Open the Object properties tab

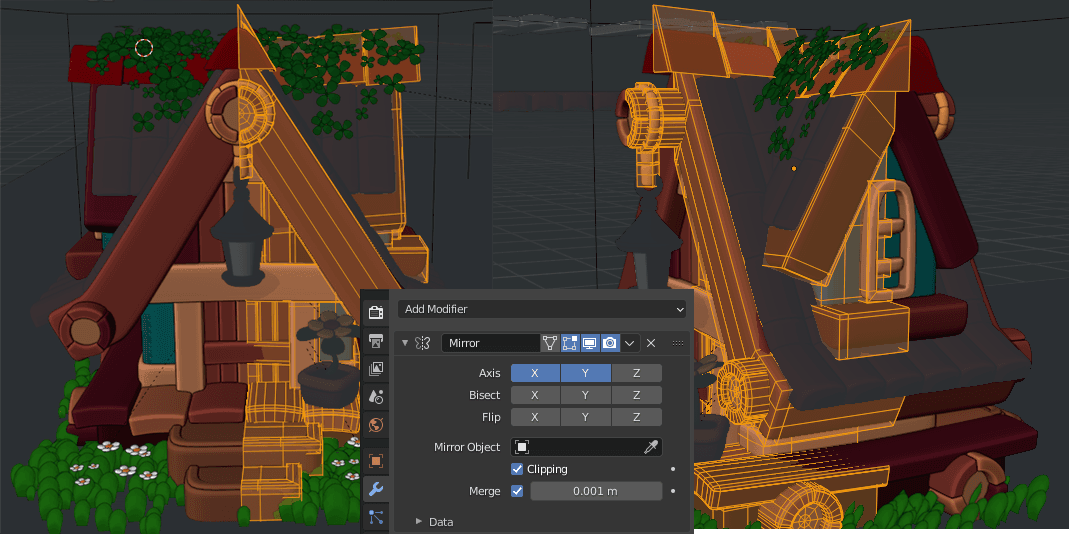click(x=376, y=461)
